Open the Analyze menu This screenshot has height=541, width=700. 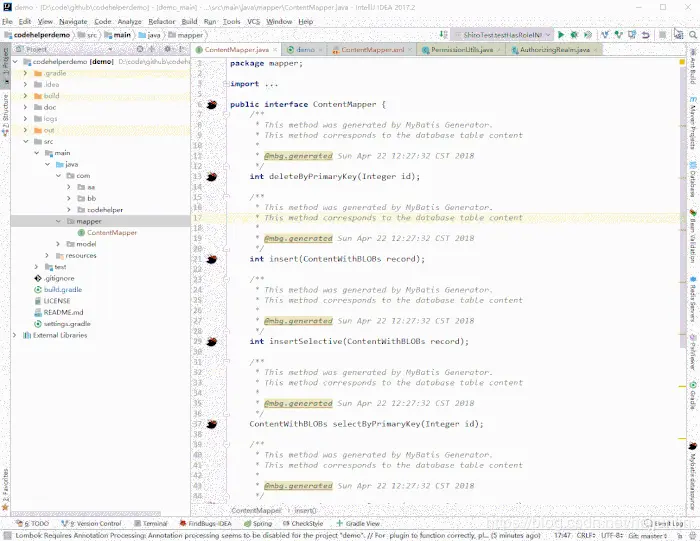click(129, 21)
